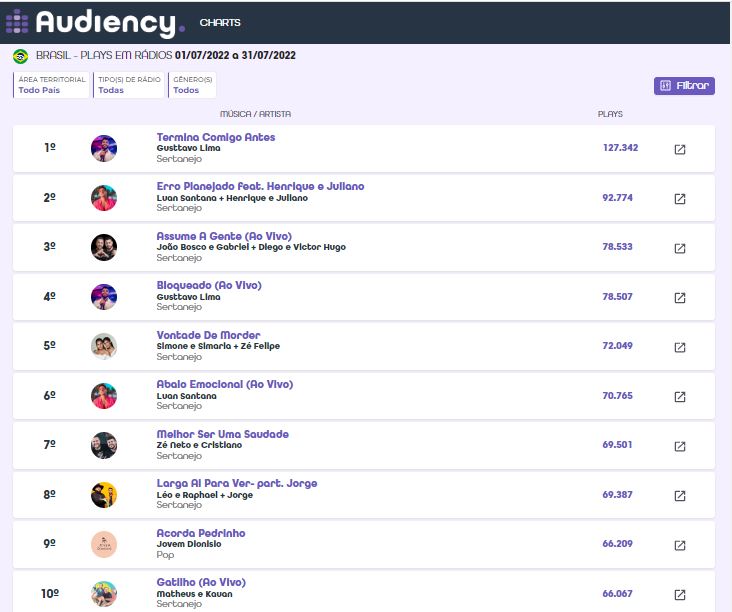
Task: Open song Vontade De Morder
Action: pos(208,335)
